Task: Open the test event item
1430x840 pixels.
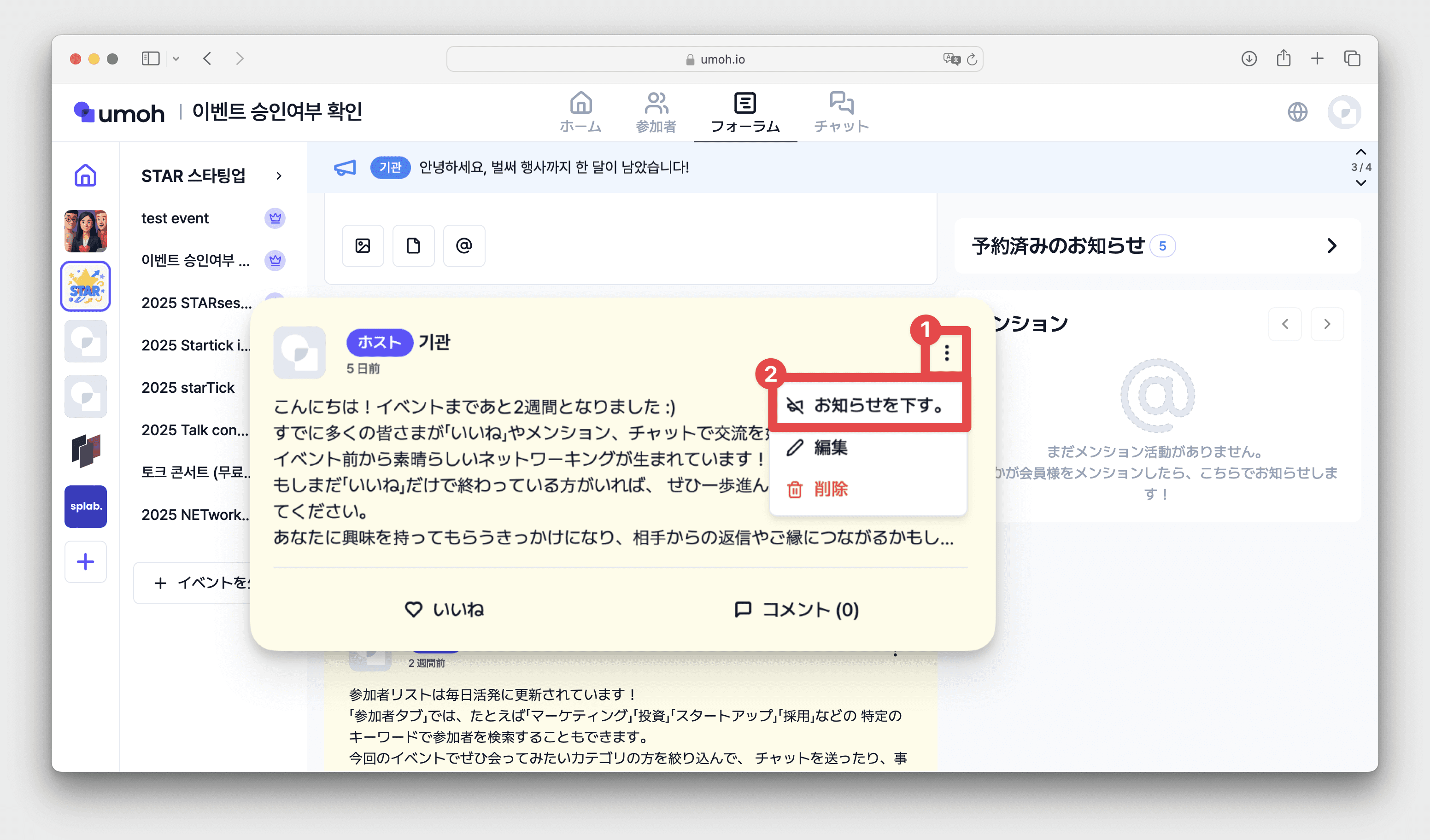Action: coord(175,218)
